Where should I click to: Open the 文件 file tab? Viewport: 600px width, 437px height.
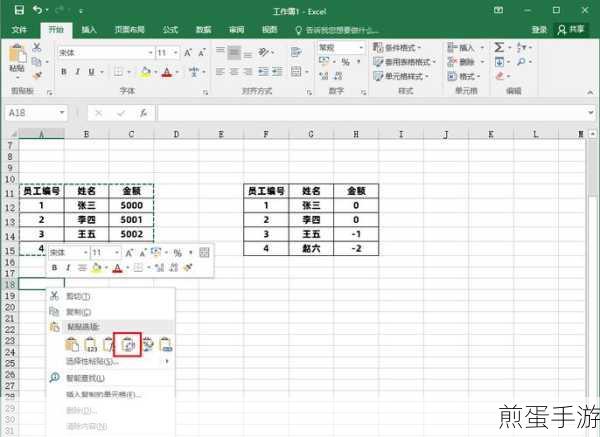point(19,30)
